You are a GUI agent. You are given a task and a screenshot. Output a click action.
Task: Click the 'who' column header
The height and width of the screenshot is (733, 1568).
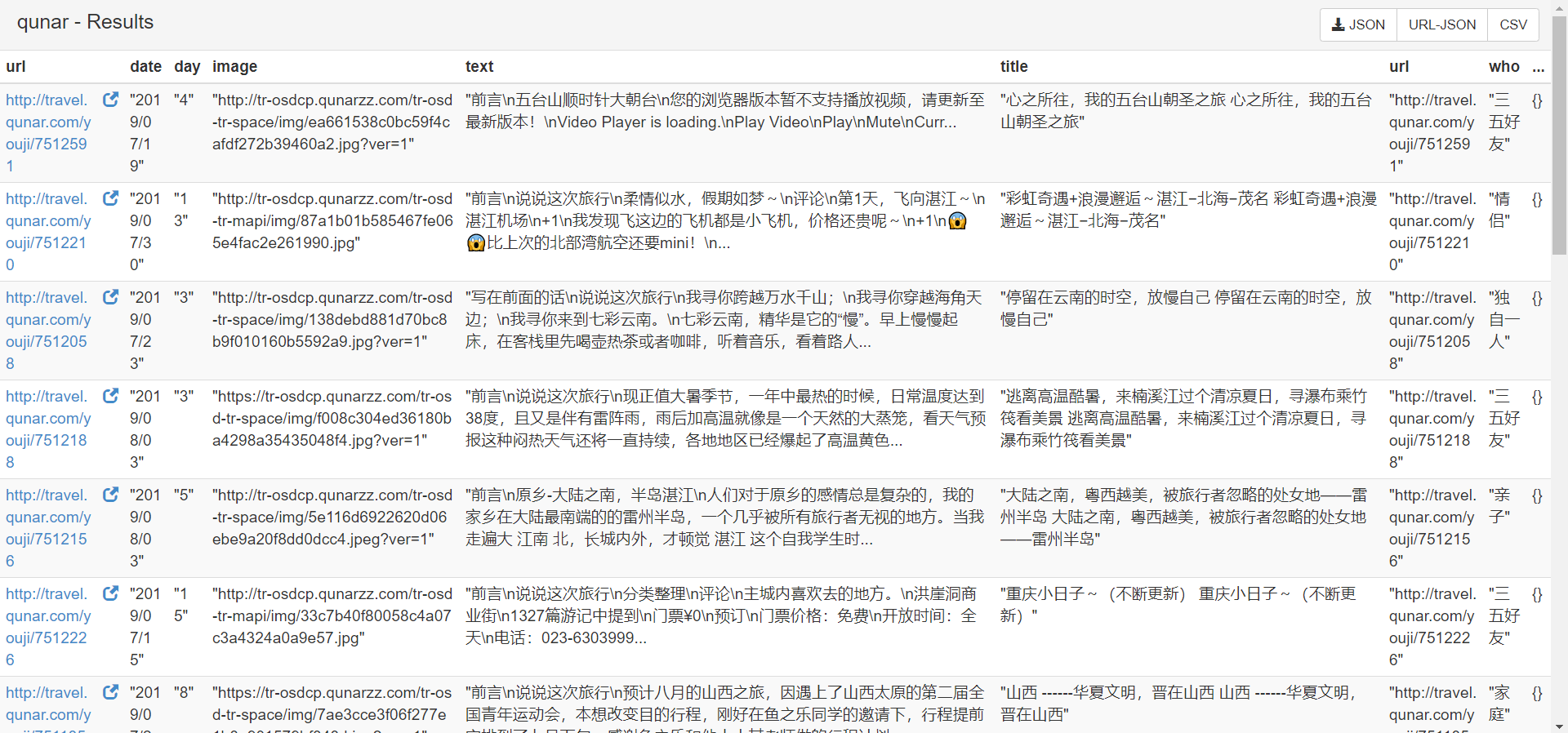click(x=1504, y=66)
